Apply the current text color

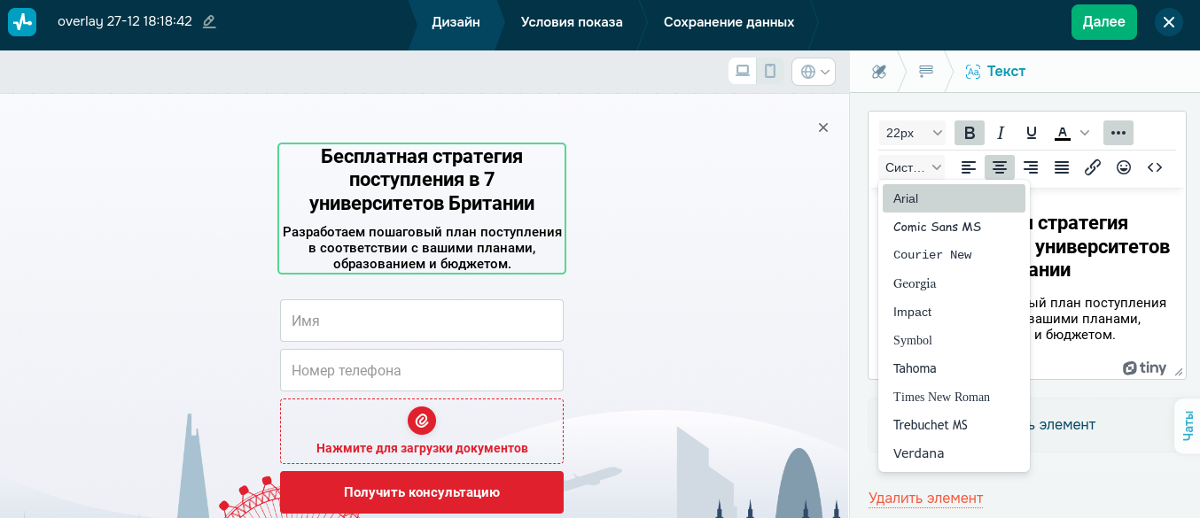1062,133
